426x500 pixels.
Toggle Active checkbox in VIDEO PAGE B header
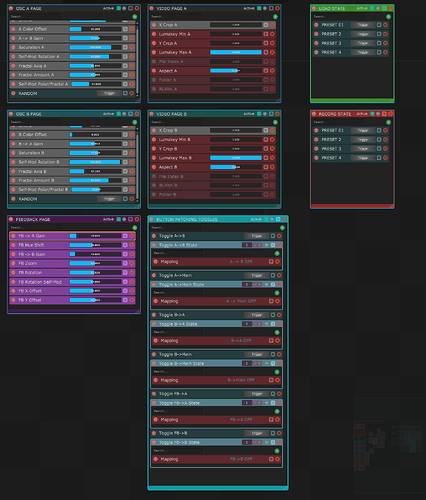[259, 114]
